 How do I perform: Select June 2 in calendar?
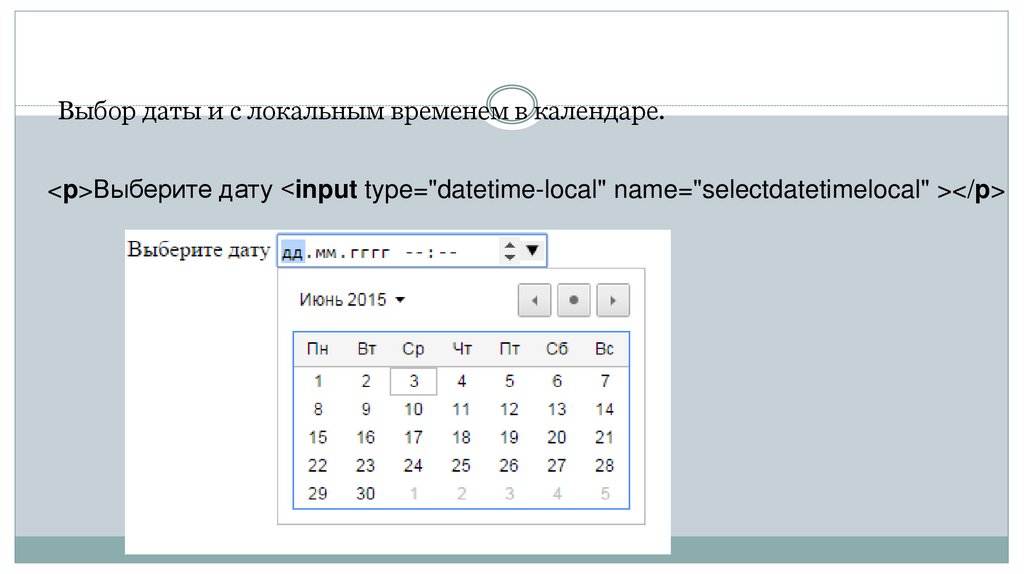pyautogui.click(x=366, y=381)
